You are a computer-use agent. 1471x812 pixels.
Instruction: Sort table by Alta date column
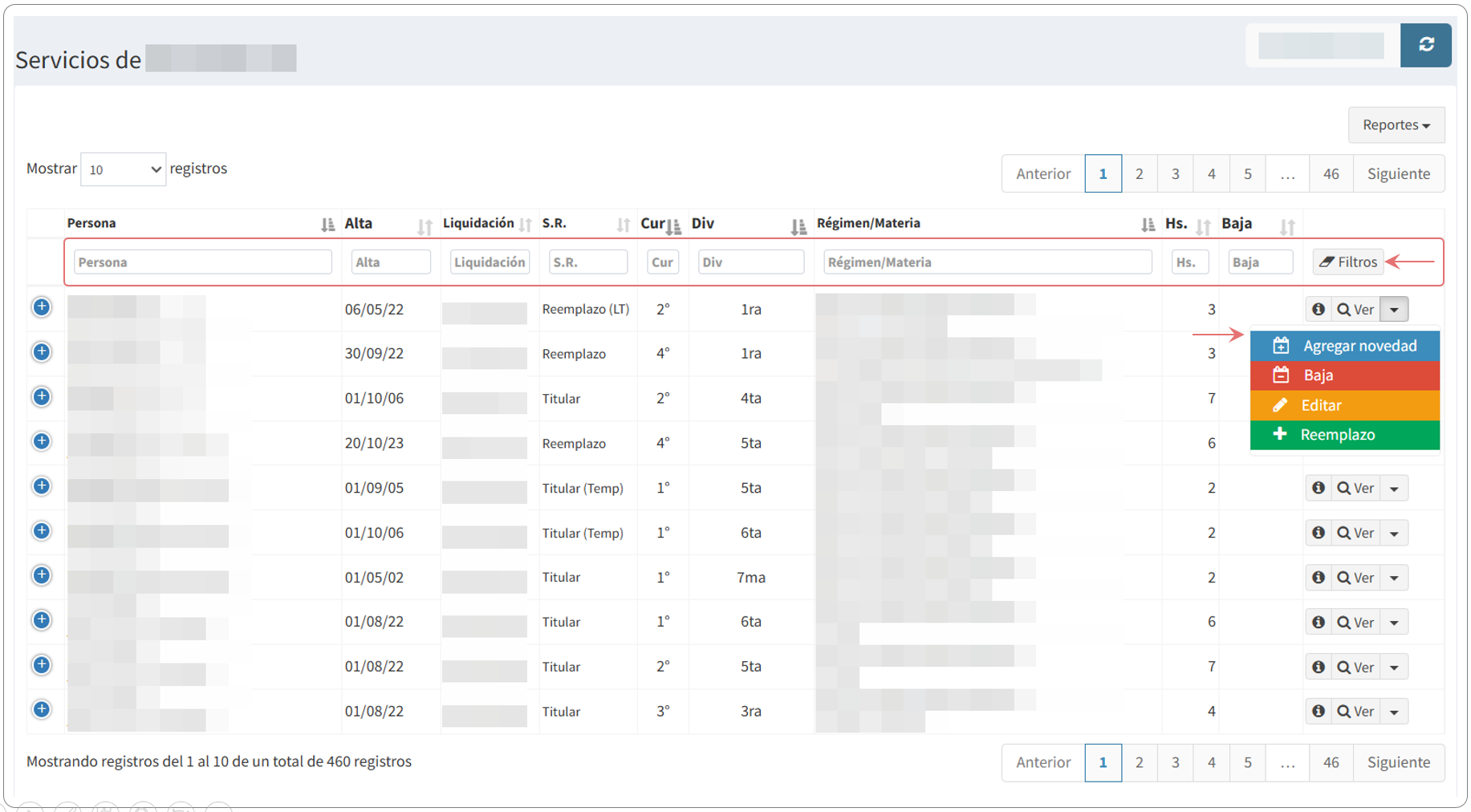tap(425, 226)
